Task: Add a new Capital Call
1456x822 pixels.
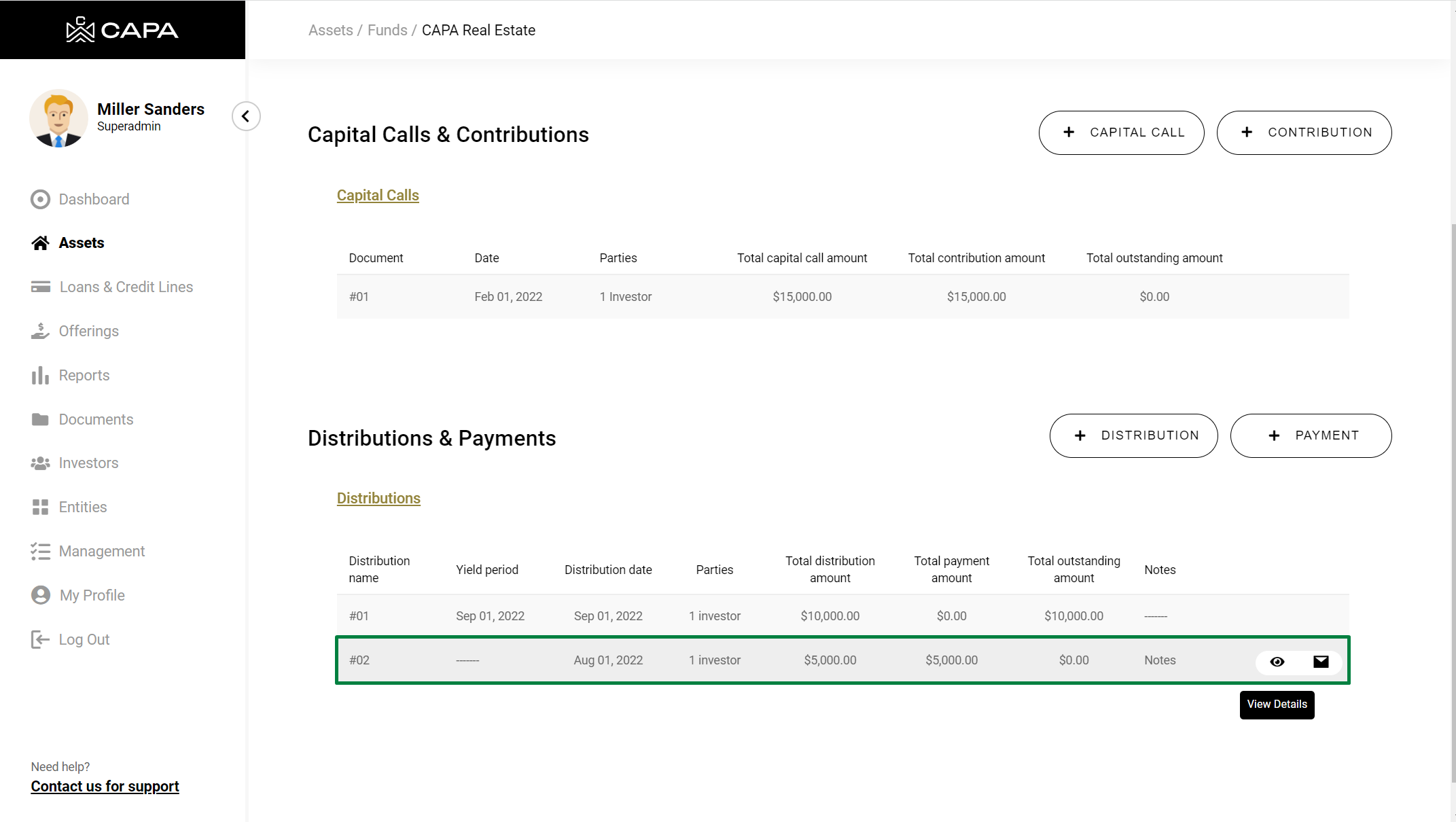Action: pos(1121,132)
